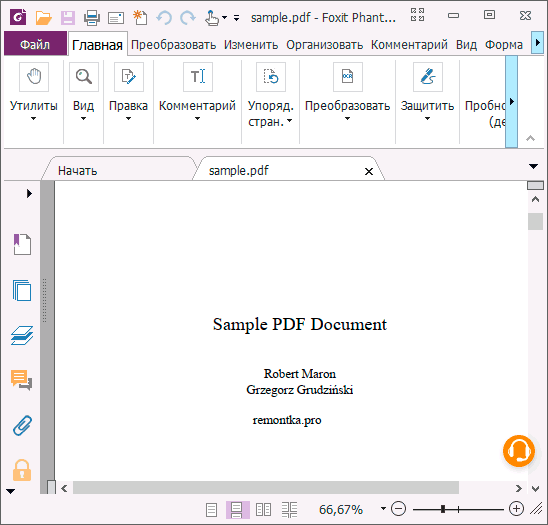Open the 66,67% zoom level dropdown
Screen dimensions: 548x525
pos(383,509)
